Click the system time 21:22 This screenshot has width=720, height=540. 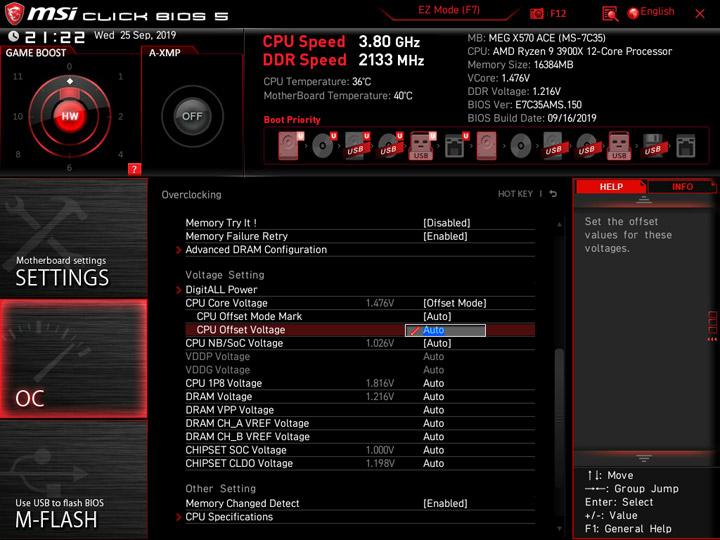click(x=55, y=37)
